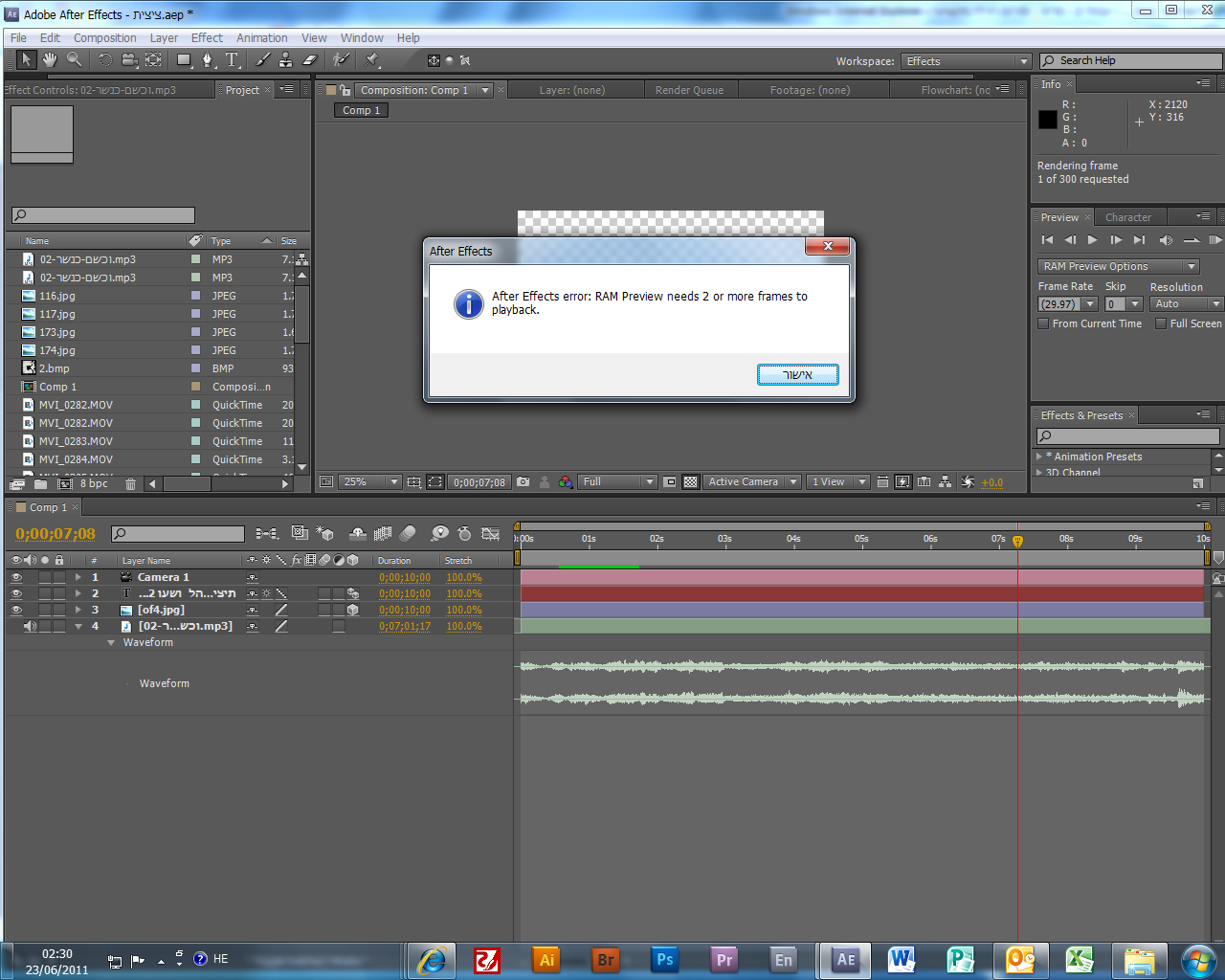
Task: Hide the Camera 1 layer
Action: tap(16, 578)
